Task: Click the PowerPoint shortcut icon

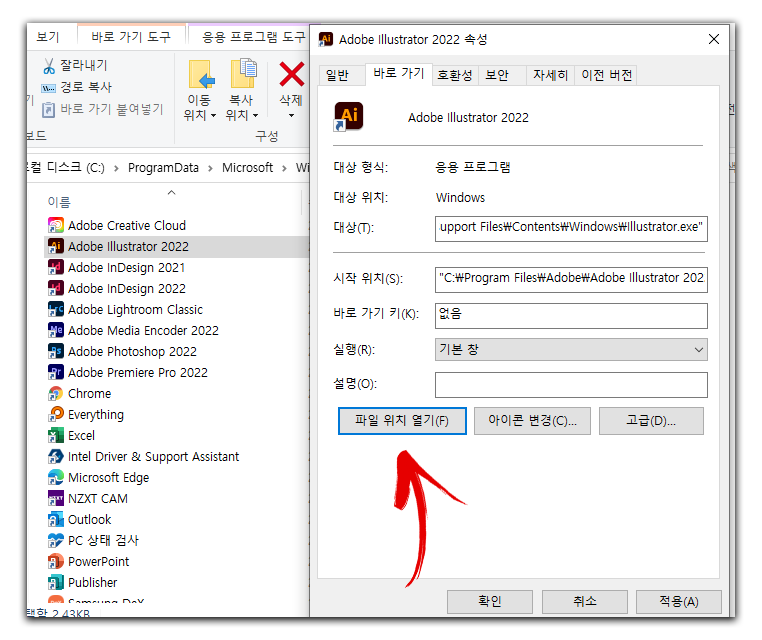Action: tap(56, 561)
